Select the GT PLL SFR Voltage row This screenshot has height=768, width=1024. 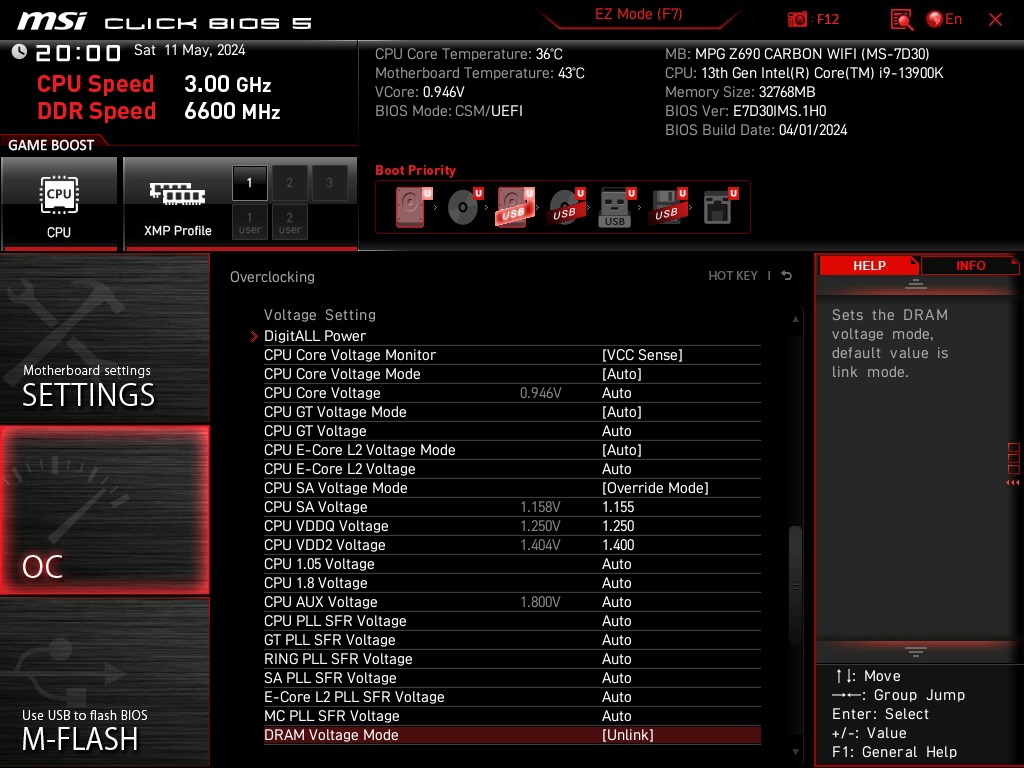pyautogui.click(x=512, y=639)
